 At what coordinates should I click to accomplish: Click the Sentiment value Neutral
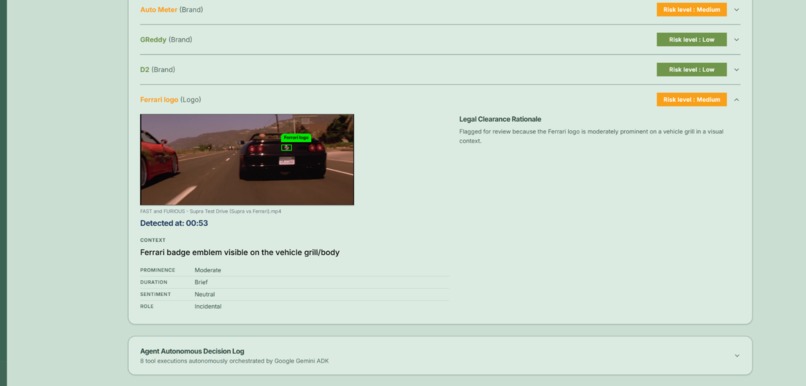click(205, 295)
